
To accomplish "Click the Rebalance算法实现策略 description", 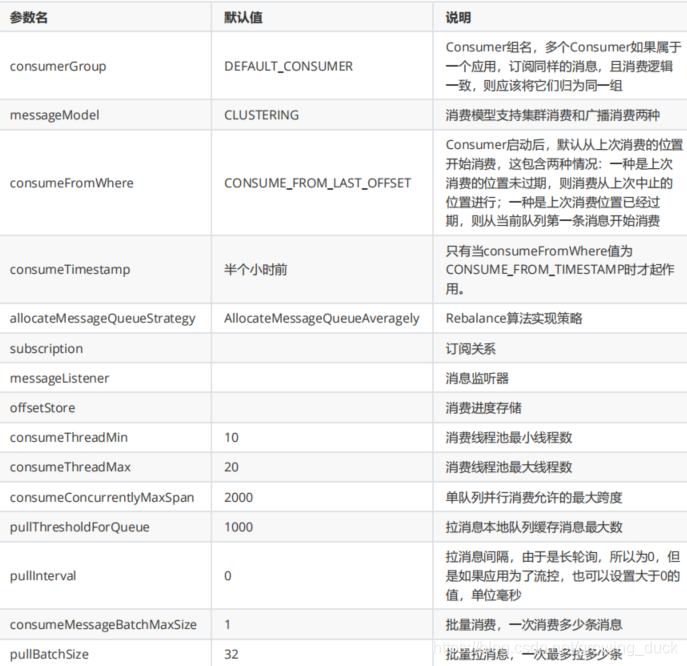I will tap(514, 318).
